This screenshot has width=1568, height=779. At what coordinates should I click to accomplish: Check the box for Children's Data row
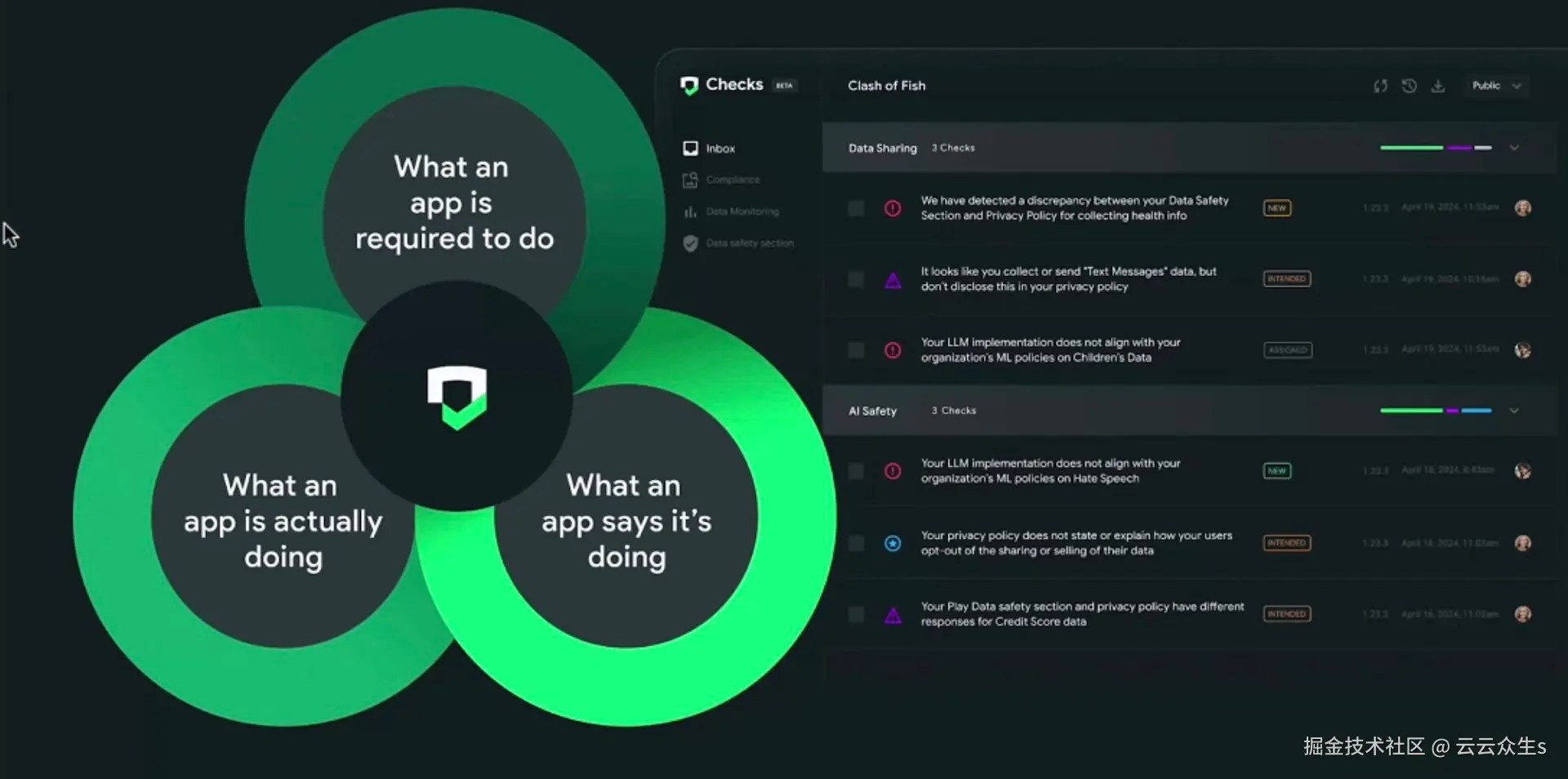[x=856, y=350]
